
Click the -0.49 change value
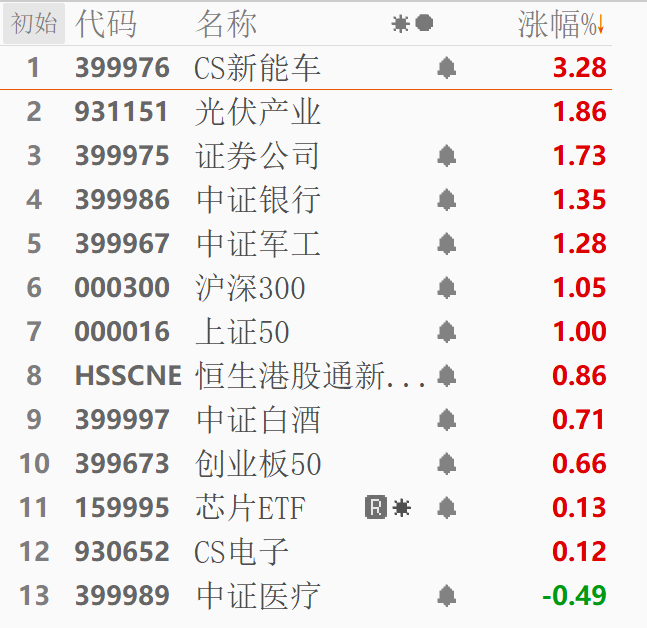tap(574, 595)
